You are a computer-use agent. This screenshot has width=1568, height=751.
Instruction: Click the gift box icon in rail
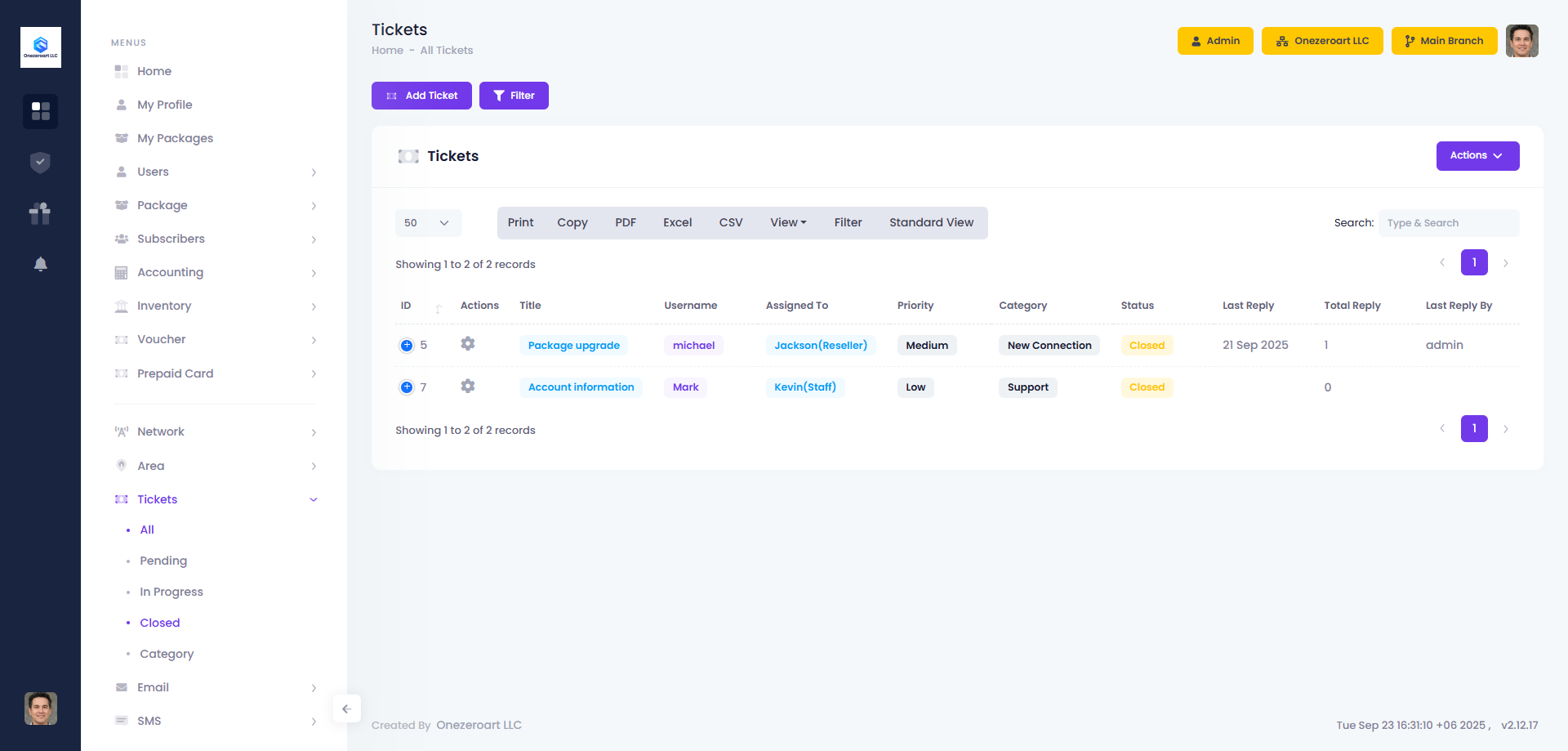(x=40, y=213)
